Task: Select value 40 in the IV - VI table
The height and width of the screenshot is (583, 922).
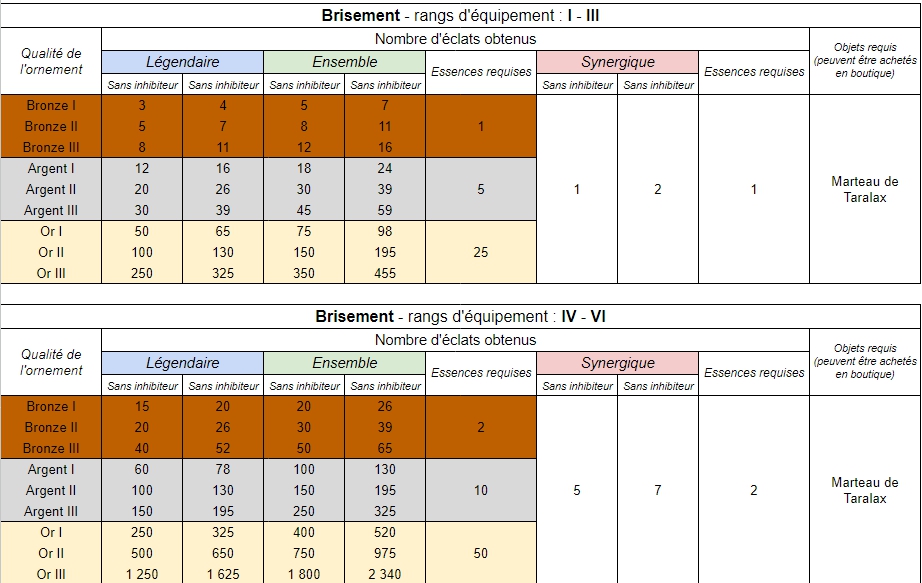Action: tap(142, 448)
